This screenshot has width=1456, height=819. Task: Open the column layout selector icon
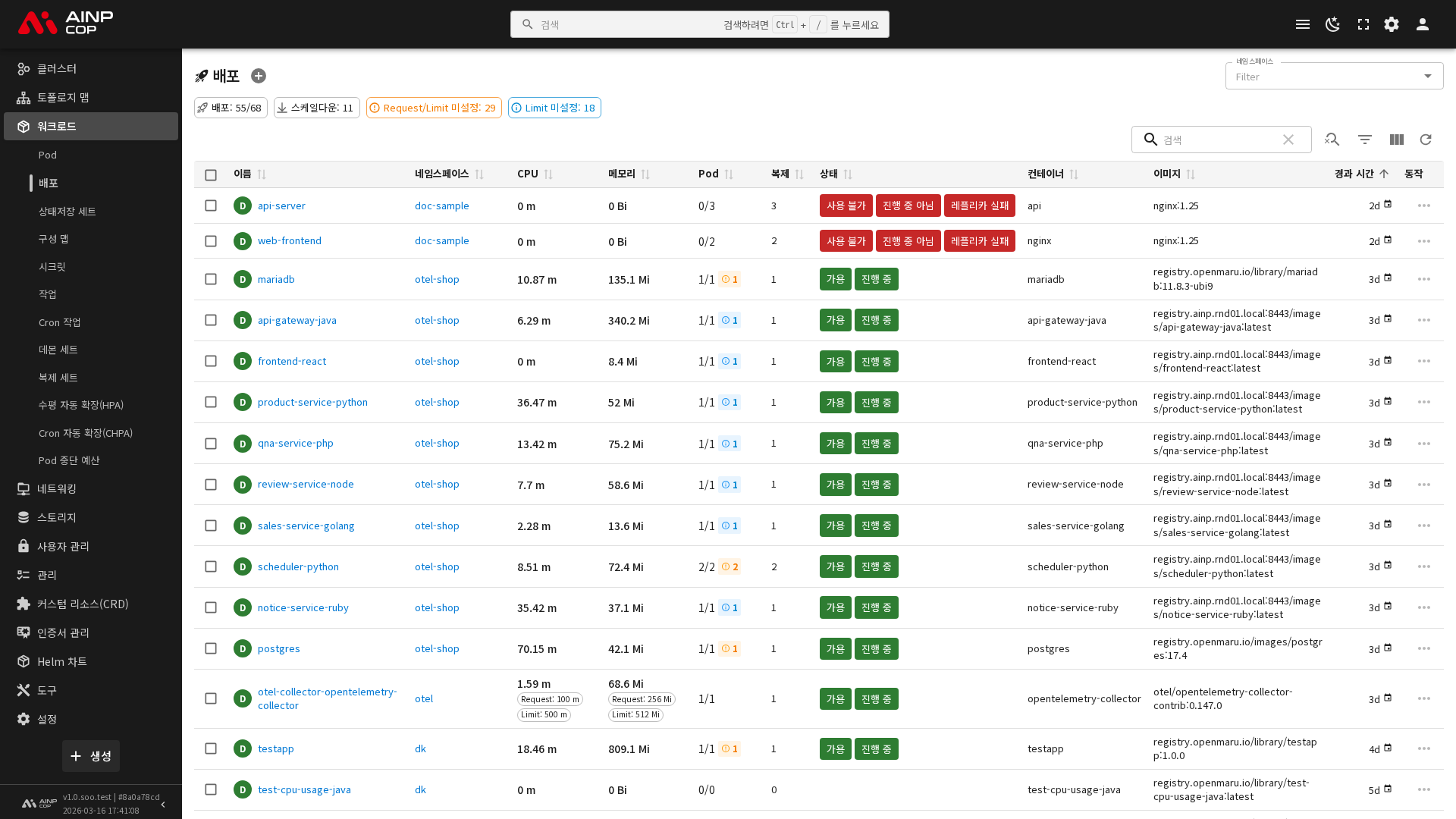click(1396, 140)
